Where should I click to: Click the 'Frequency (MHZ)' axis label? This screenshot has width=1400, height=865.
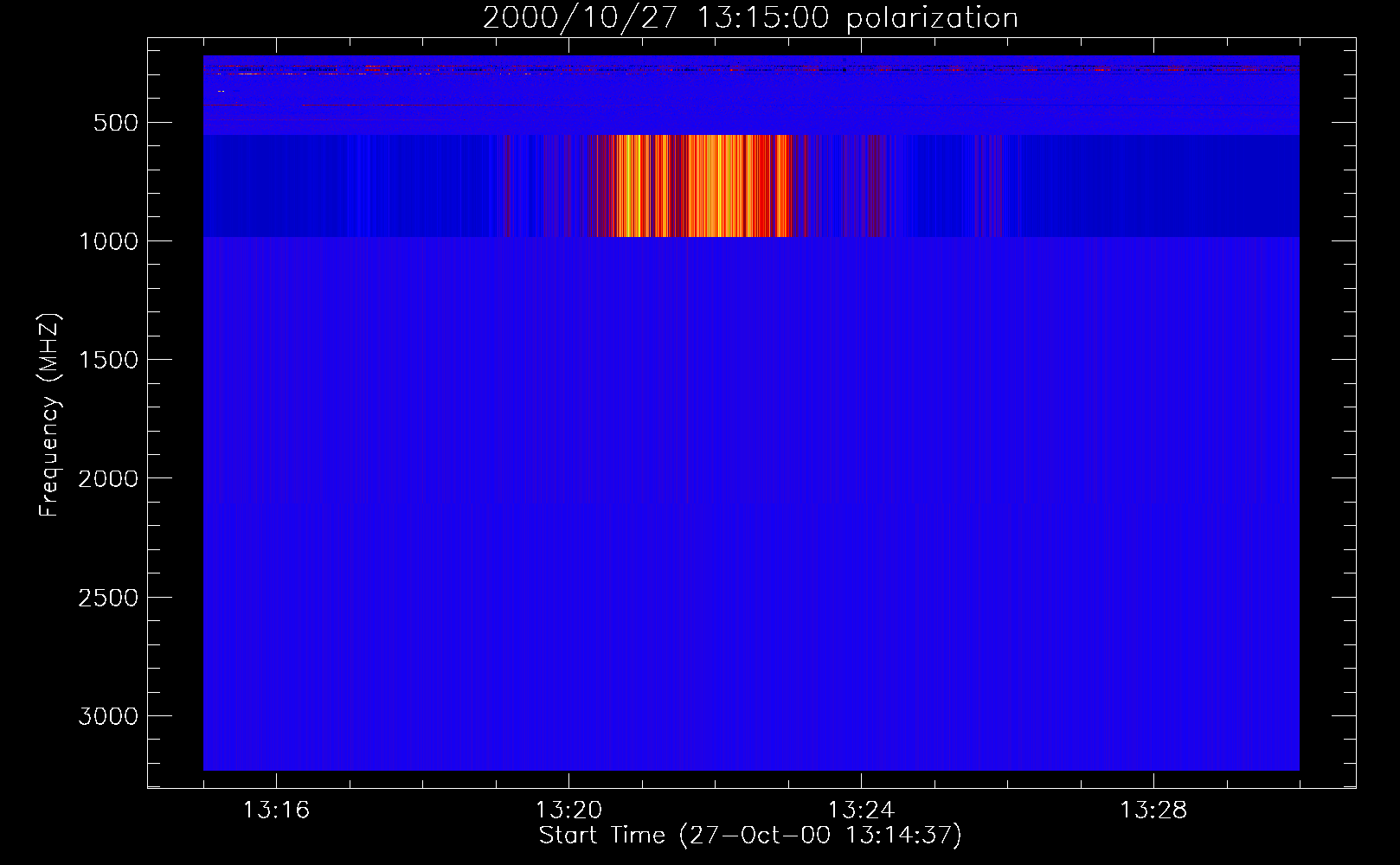point(50,414)
